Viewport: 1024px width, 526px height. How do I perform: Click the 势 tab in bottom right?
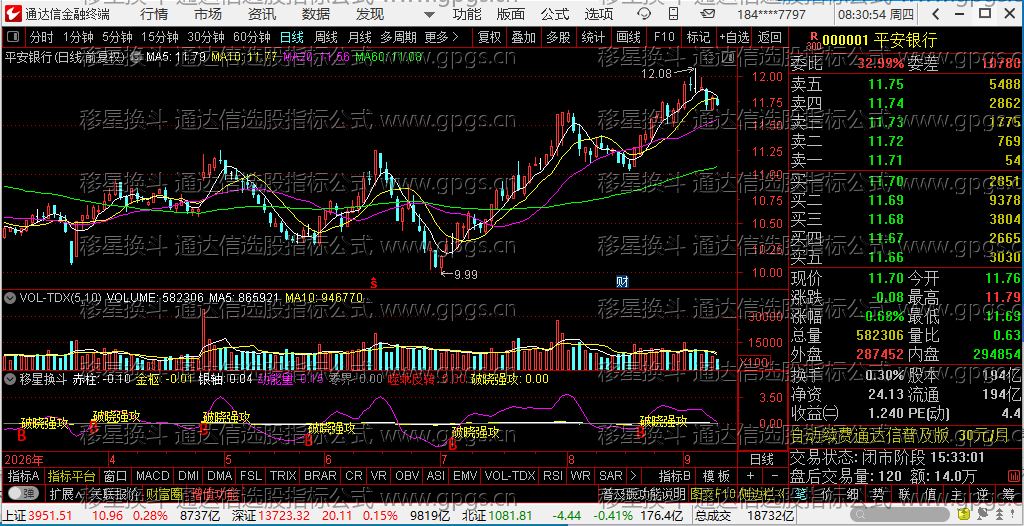click(x=879, y=493)
